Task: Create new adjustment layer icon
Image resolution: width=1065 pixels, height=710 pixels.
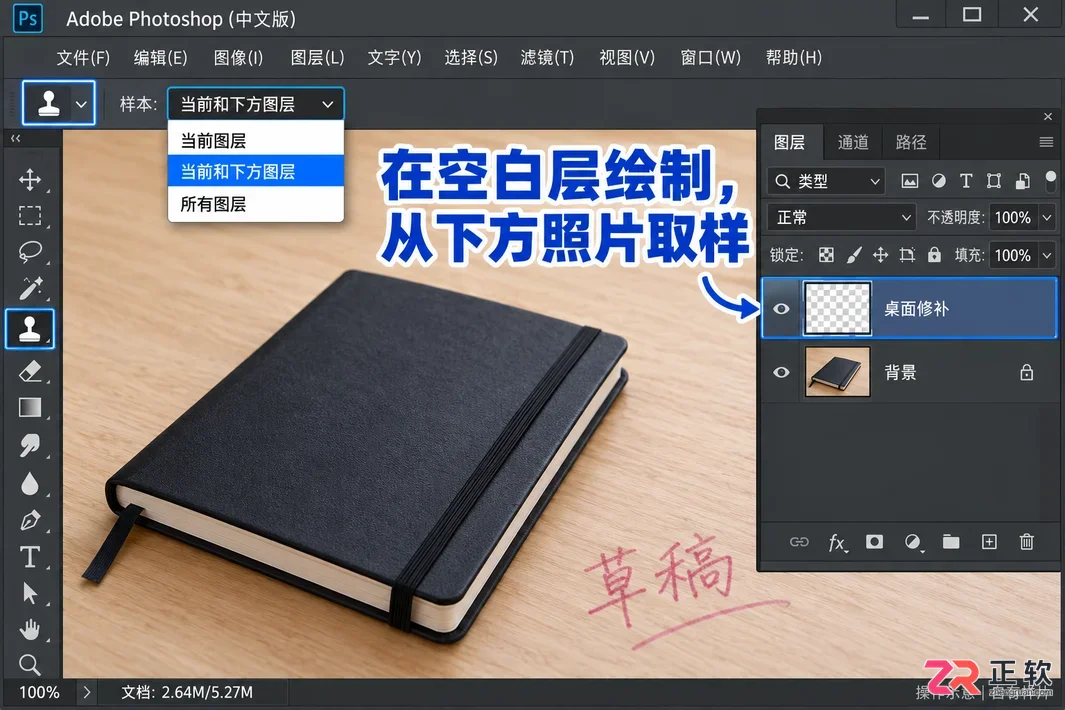Action: (x=913, y=542)
